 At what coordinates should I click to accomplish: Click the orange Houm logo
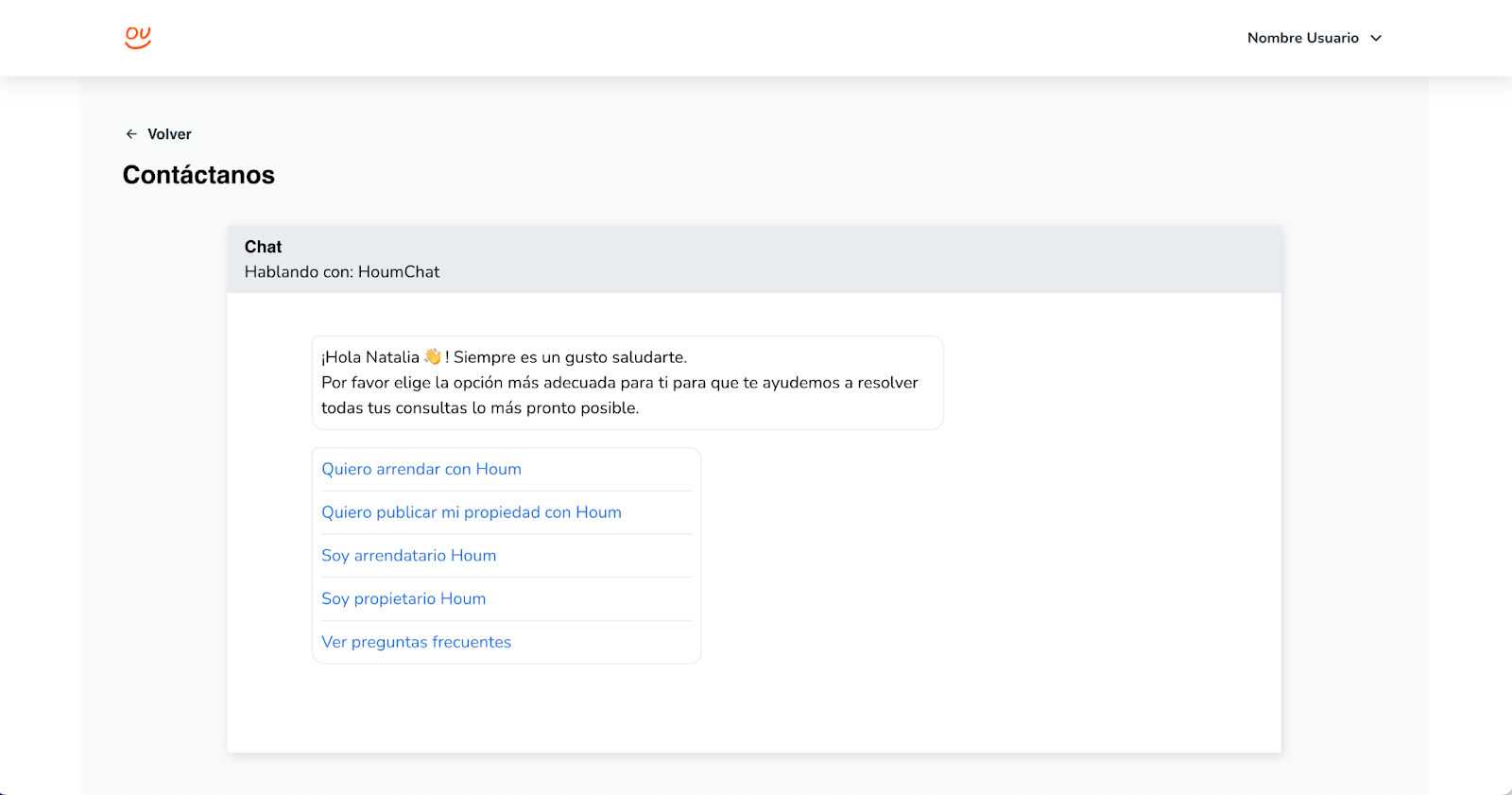tap(138, 38)
